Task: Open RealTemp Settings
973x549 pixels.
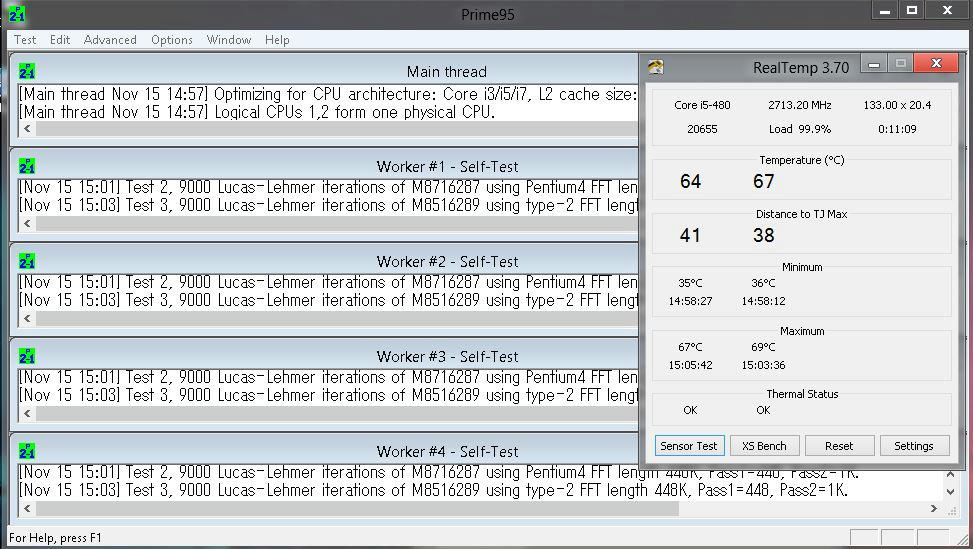Action: click(913, 445)
